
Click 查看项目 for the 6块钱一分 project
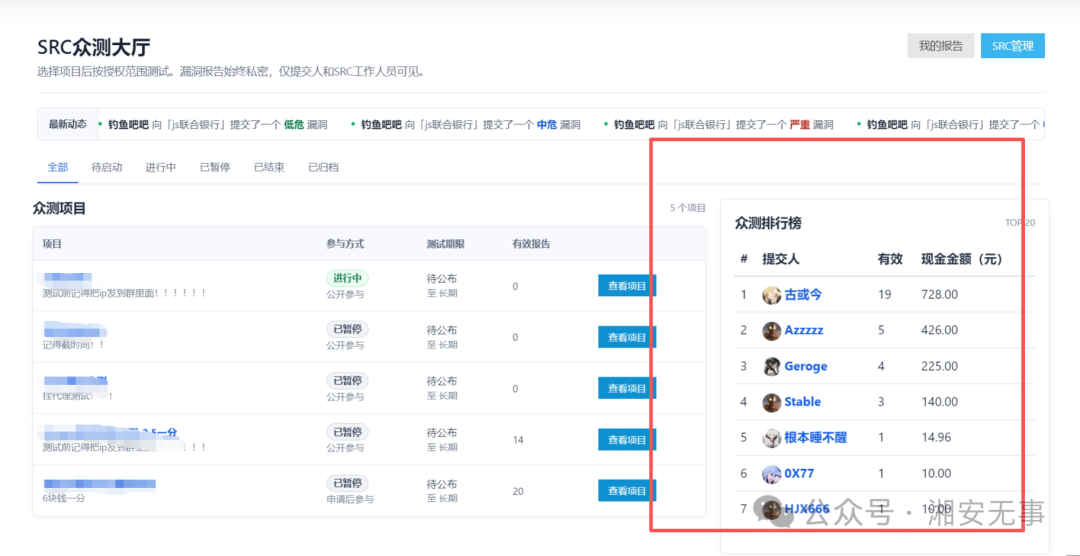point(627,491)
